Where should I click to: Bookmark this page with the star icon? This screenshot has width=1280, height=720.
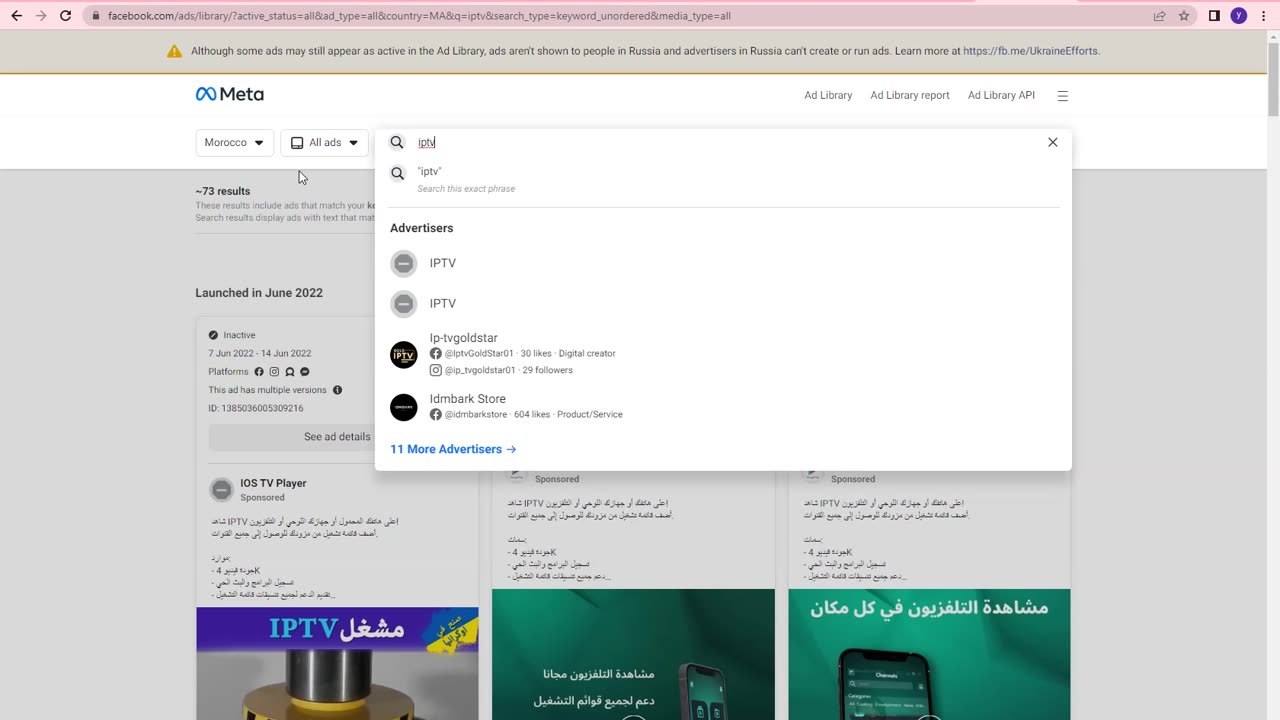(1184, 16)
